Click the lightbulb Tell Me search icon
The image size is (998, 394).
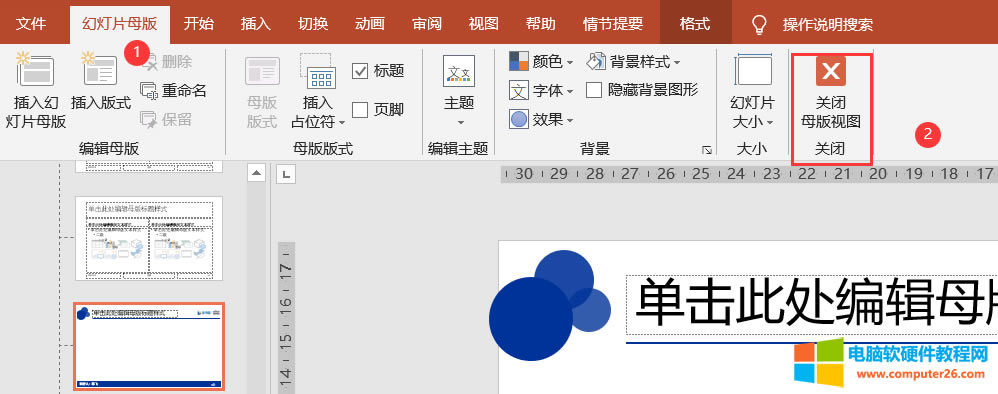pyautogui.click(x=759, y=25)
